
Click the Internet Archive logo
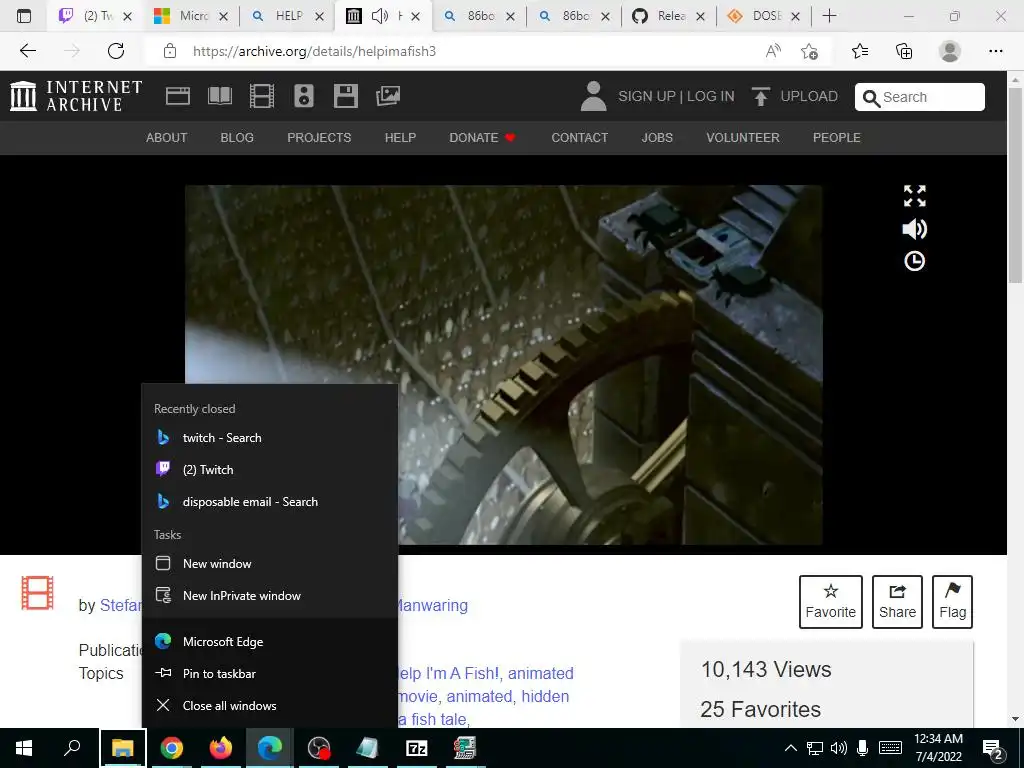pos(76,96)
